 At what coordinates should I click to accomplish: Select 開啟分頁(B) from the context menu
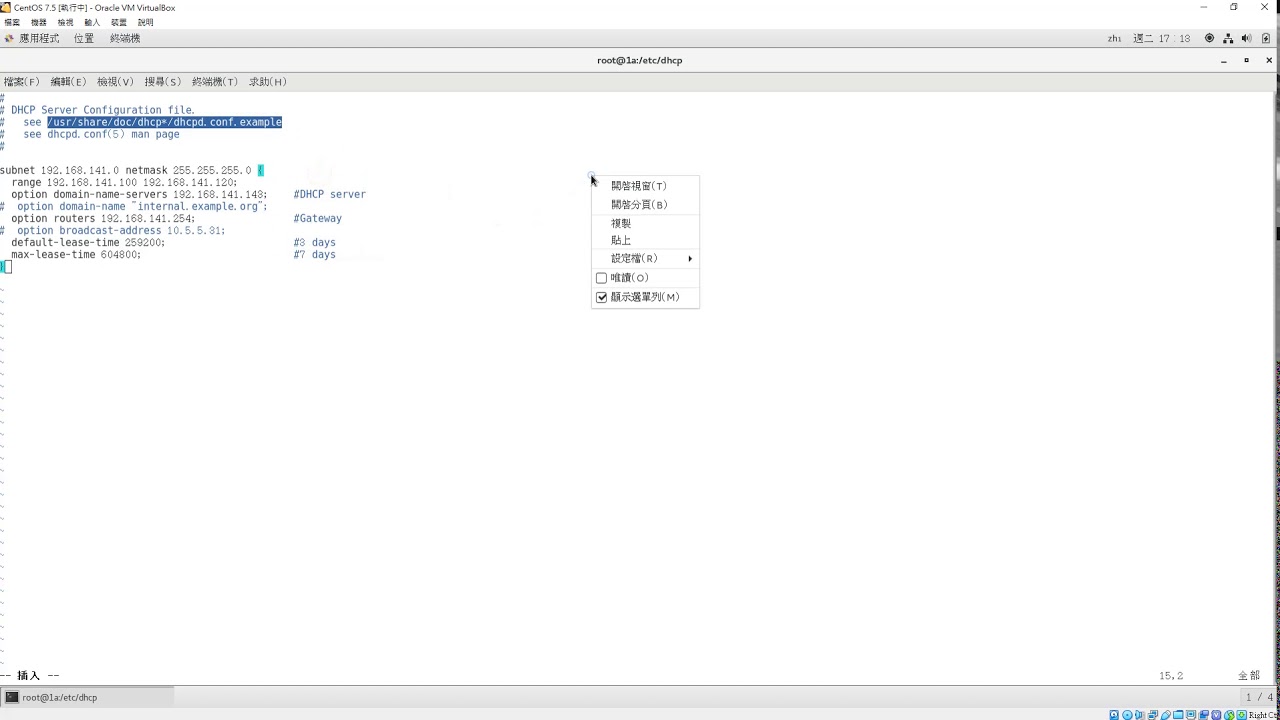[645, 205]
